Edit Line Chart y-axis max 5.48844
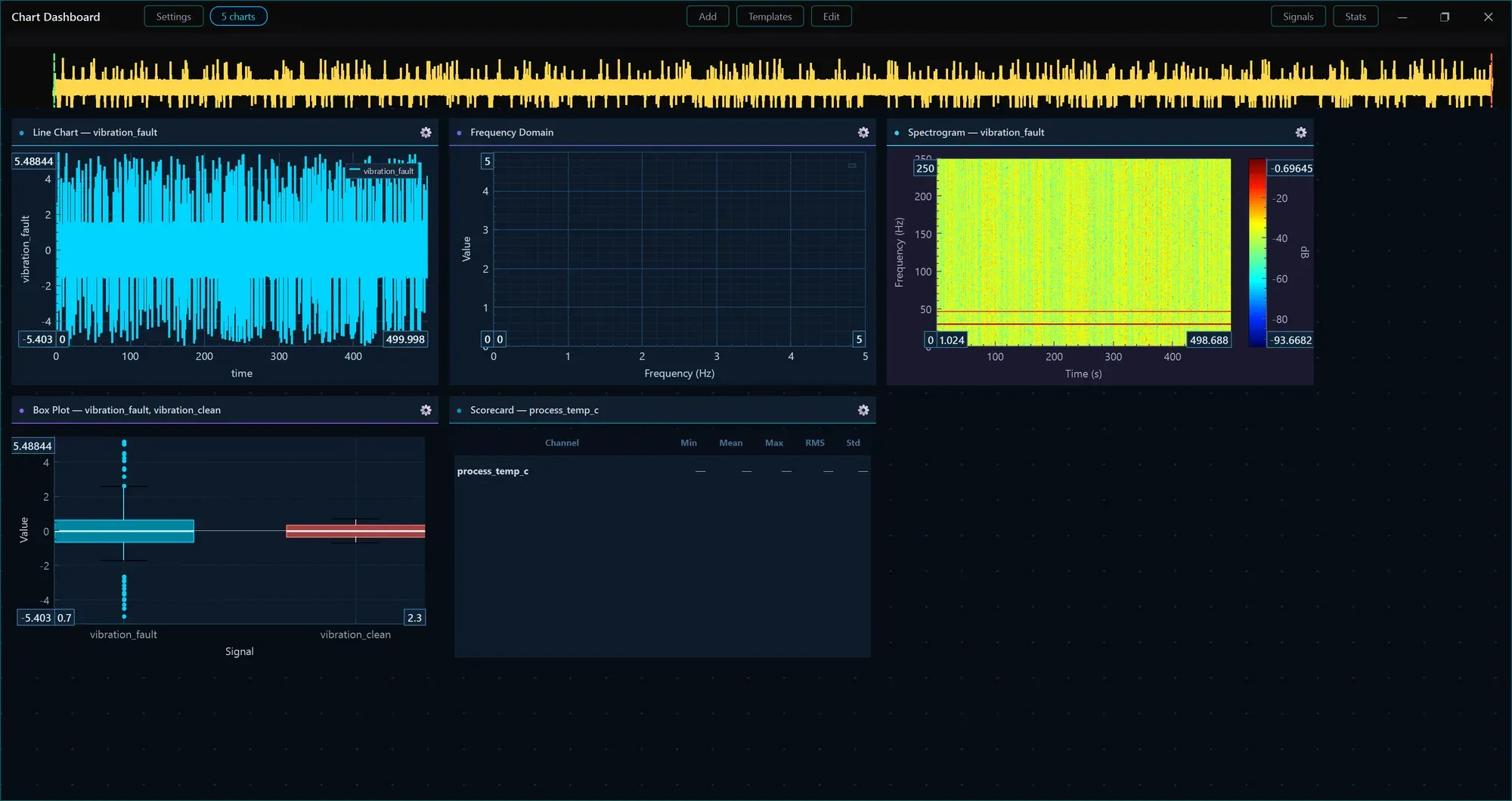The image size is (1512, 801). point(33,161)
